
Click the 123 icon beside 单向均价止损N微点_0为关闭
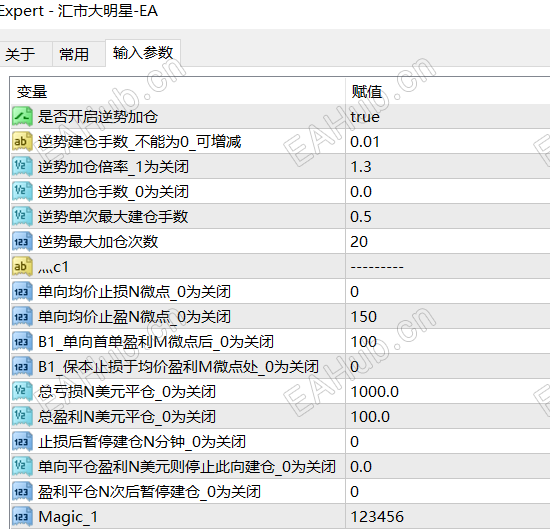click(x=22, y=292)
